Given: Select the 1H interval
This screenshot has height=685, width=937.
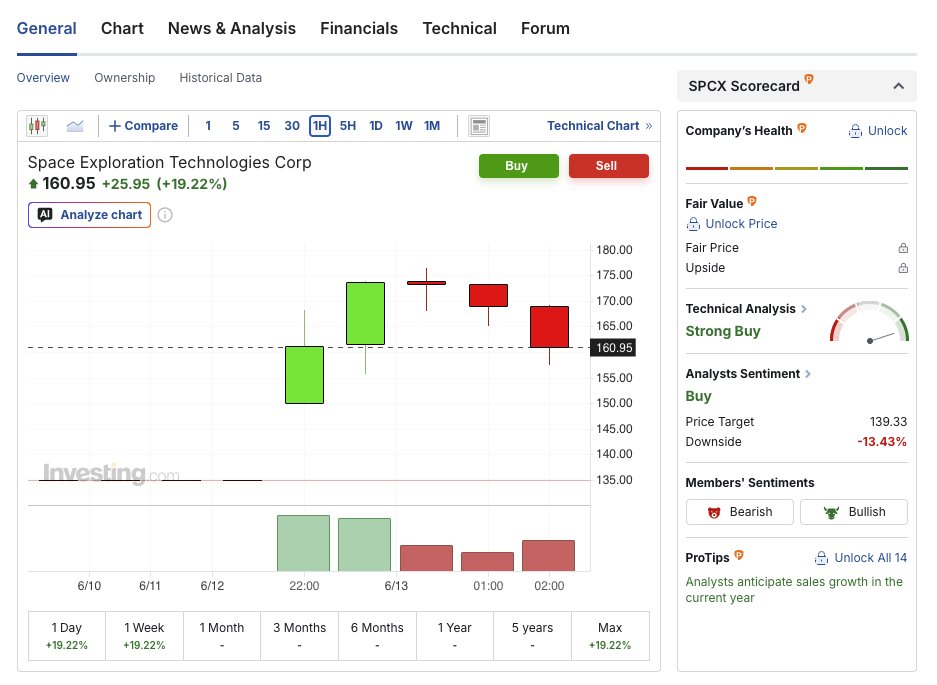Looking at the screenshot, I should coord(320,126).
